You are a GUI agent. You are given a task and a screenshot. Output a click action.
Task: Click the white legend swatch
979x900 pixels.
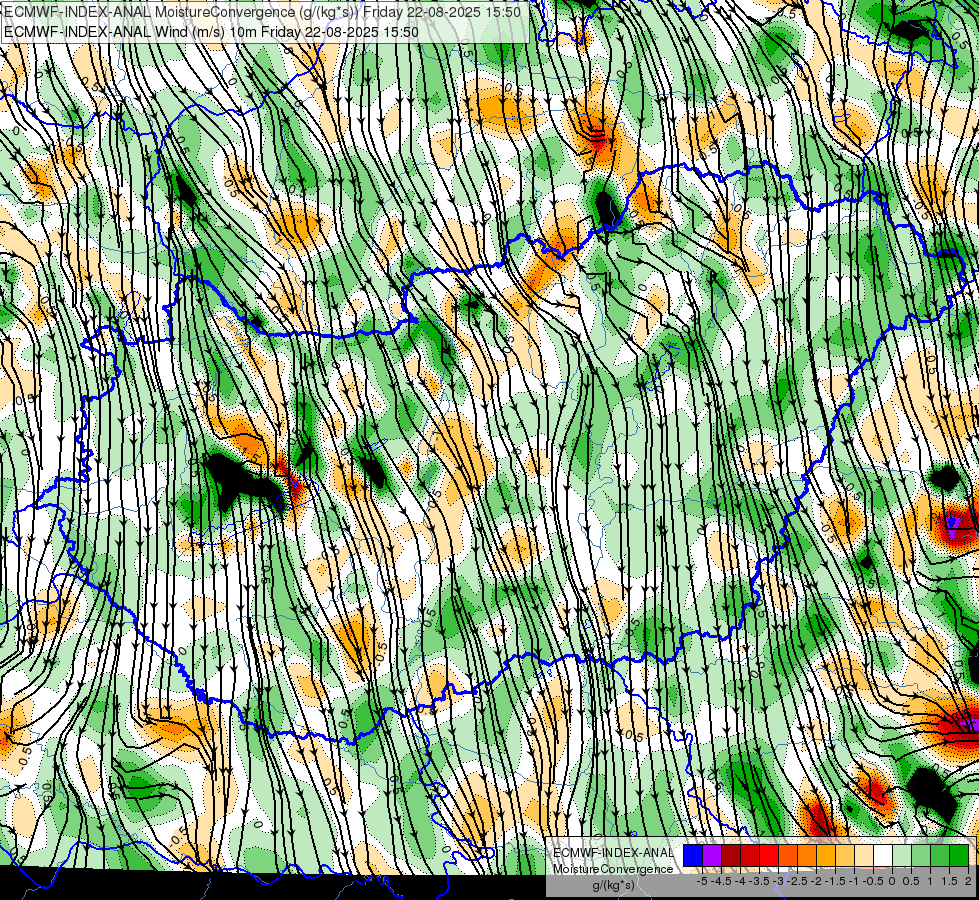883,856
